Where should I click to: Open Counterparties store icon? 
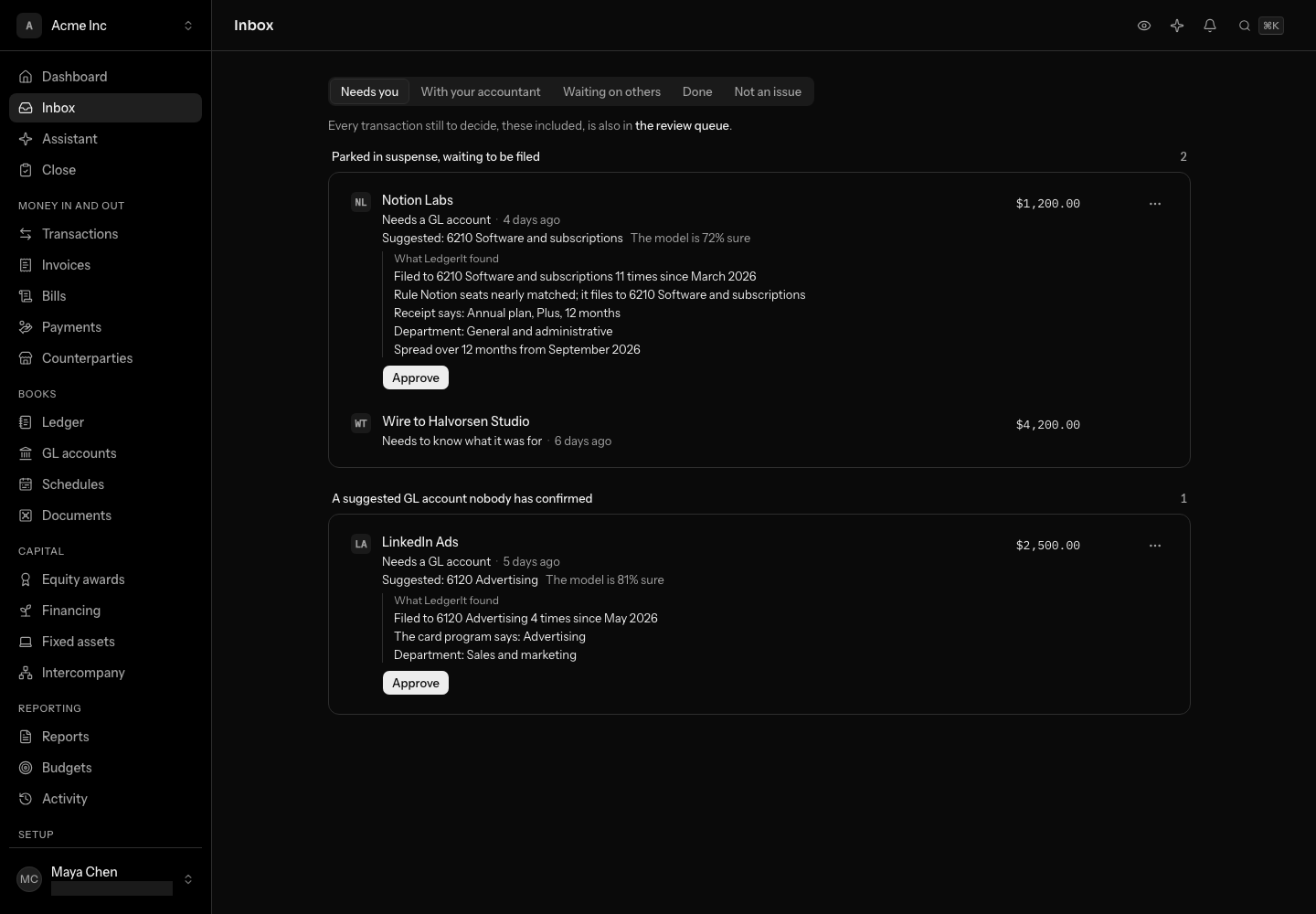click(26, 358)
